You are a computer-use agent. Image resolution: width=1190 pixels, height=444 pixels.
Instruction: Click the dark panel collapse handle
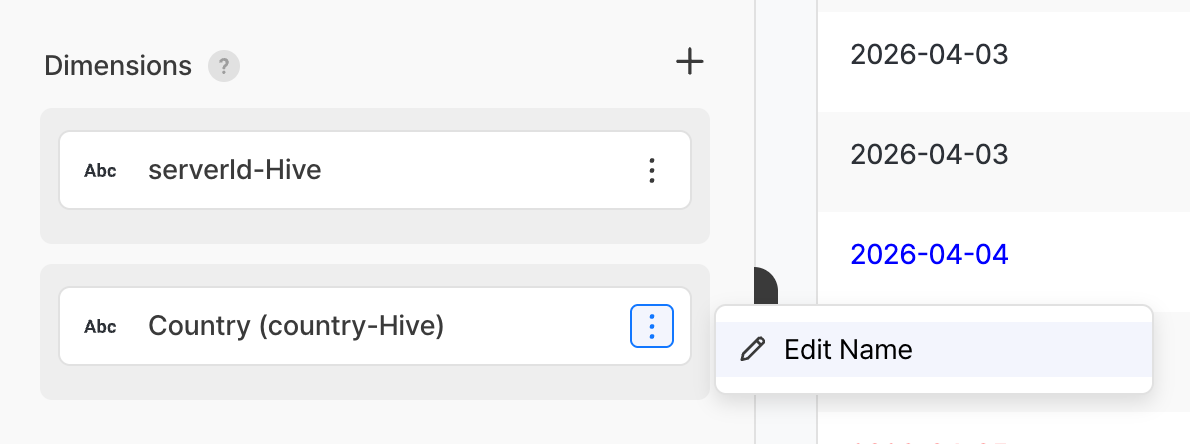(767, 287)
